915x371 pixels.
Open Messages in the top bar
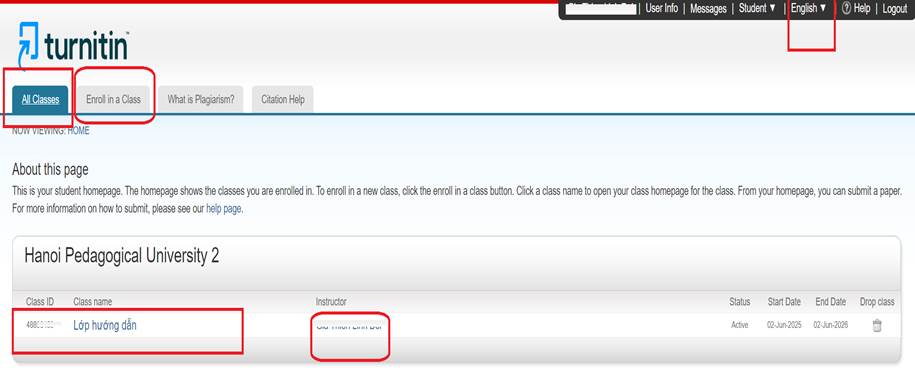[708, 8]
